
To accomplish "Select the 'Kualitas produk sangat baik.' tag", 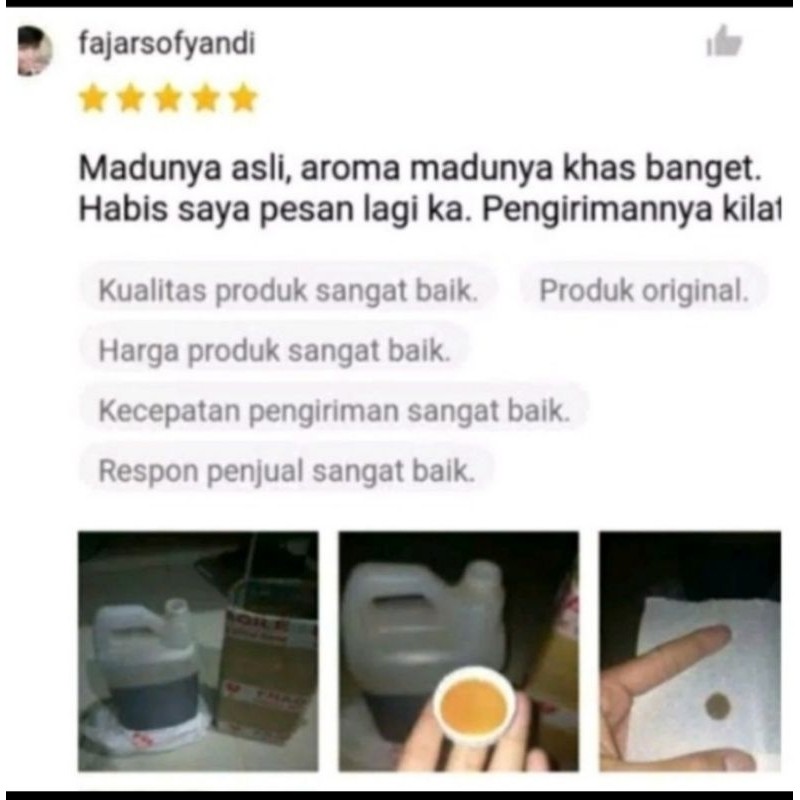I will point(288,290).
